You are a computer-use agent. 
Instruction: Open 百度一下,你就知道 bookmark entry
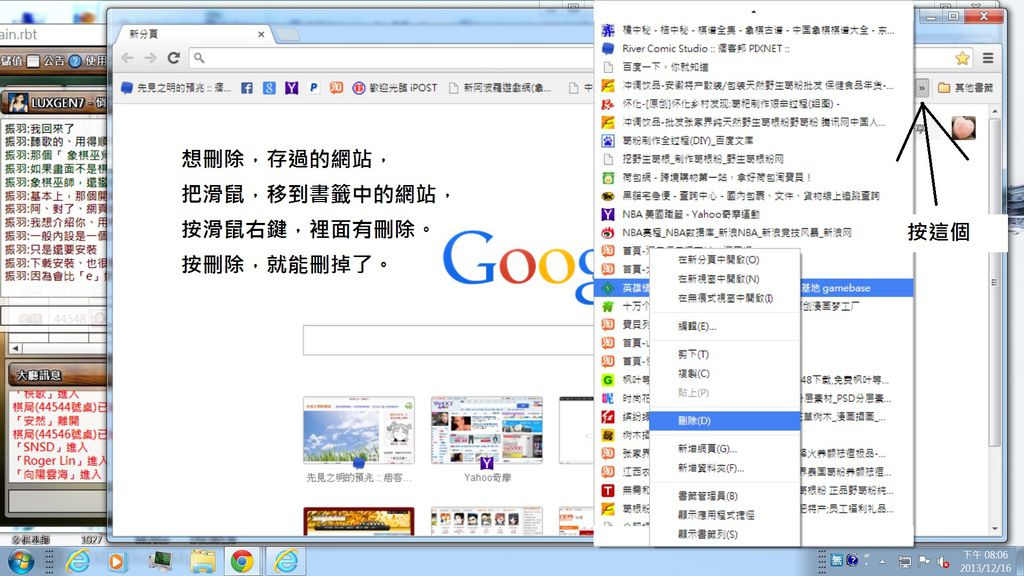coord(754,67)
